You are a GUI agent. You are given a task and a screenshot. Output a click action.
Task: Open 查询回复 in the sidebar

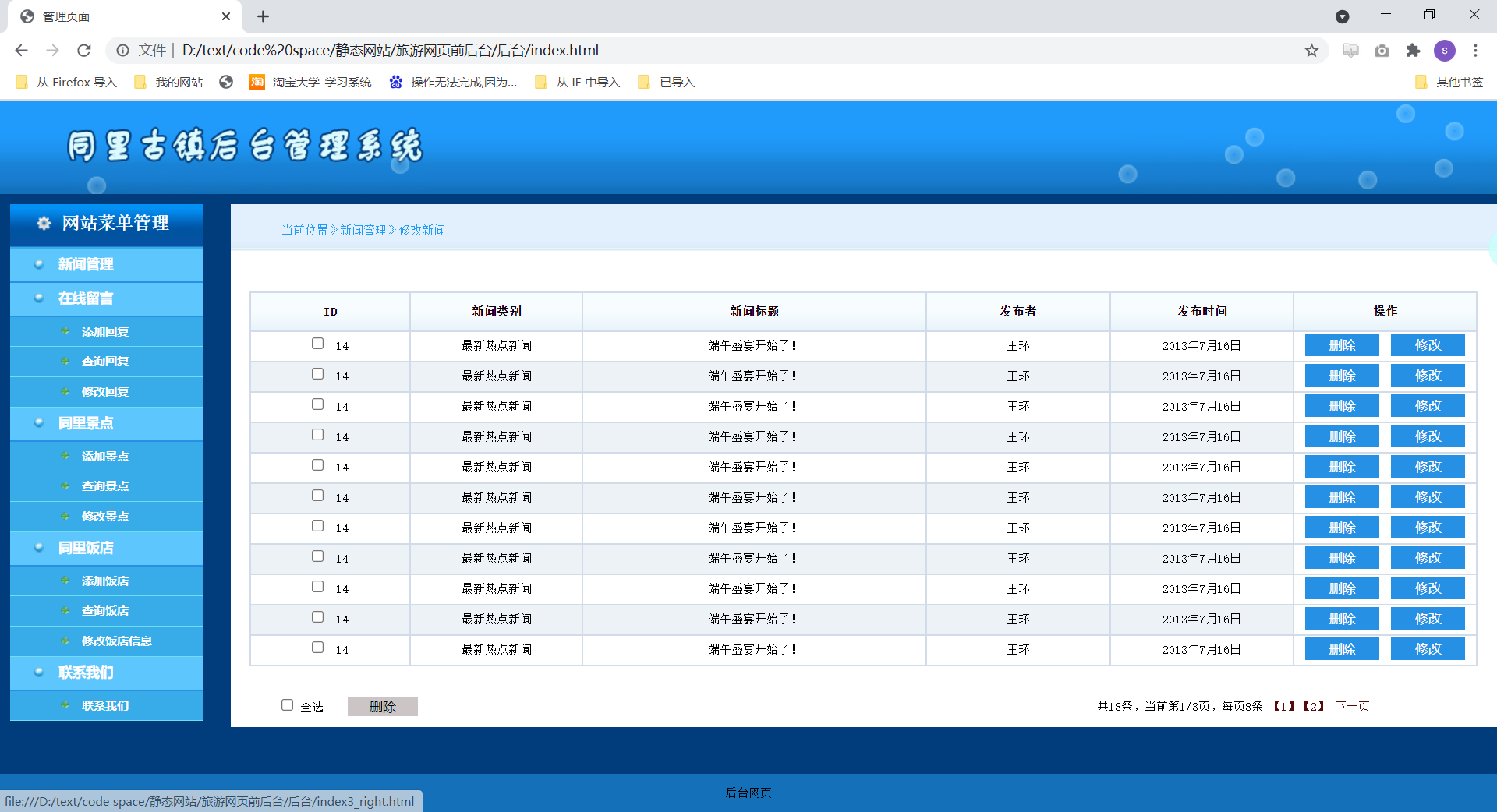point(105,362)
